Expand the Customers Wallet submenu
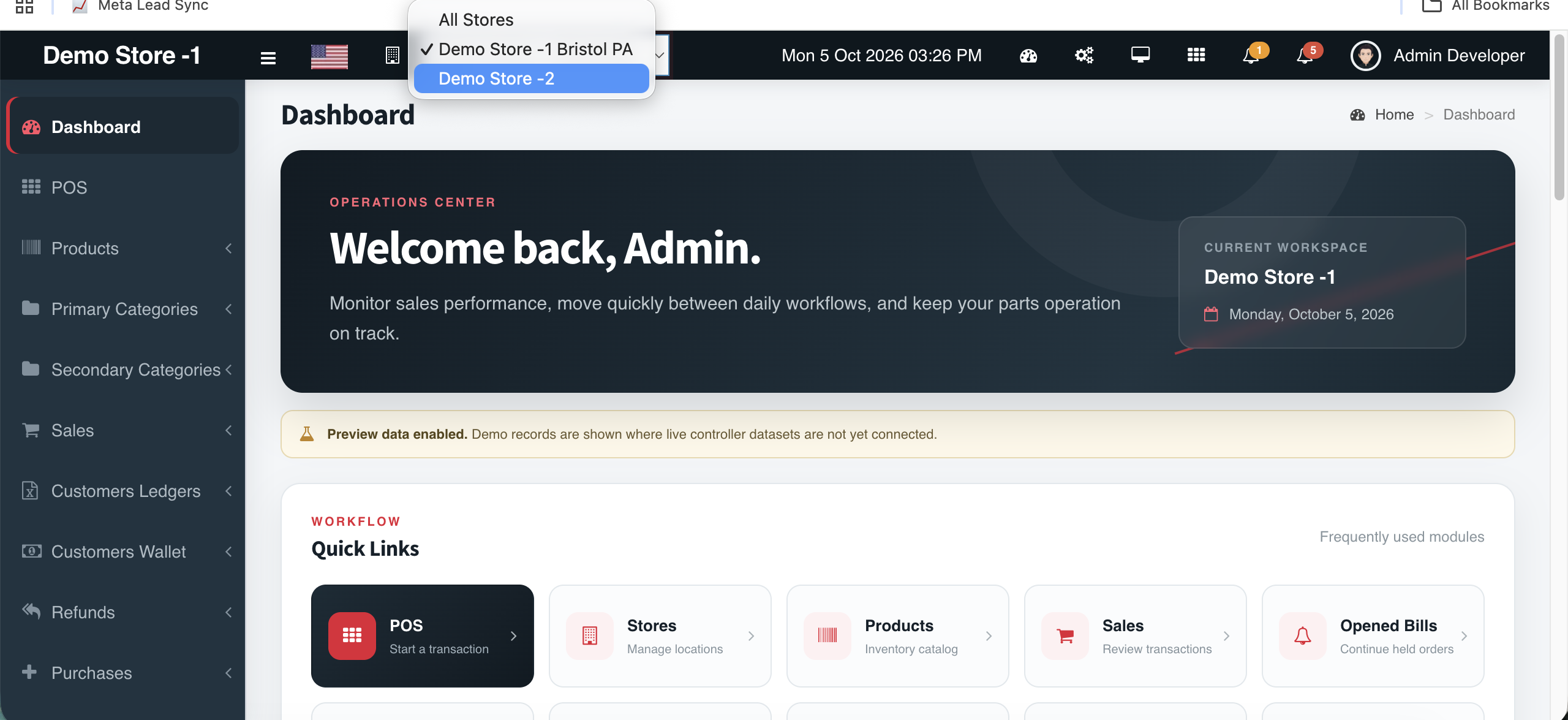This screenshot has width=1568, height=720. pyautogui.click(x=123, y=551)
